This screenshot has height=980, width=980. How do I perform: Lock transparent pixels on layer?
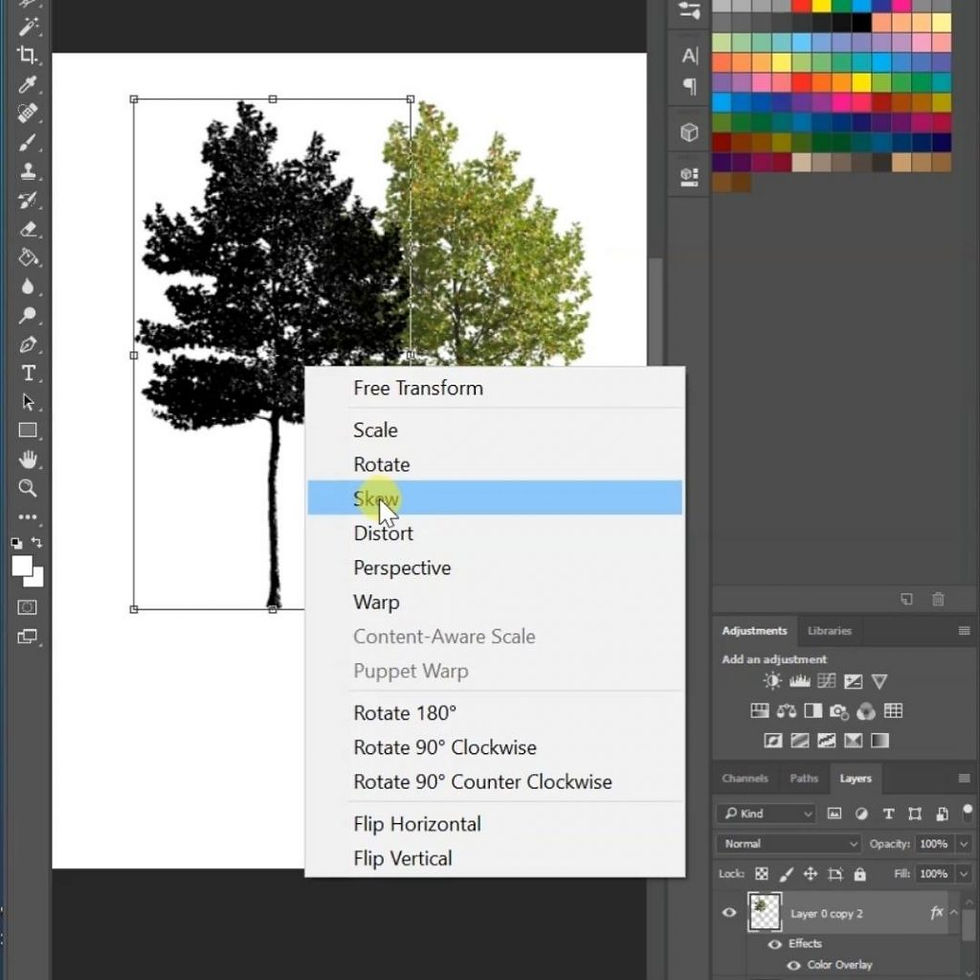[x=761, y=874]
